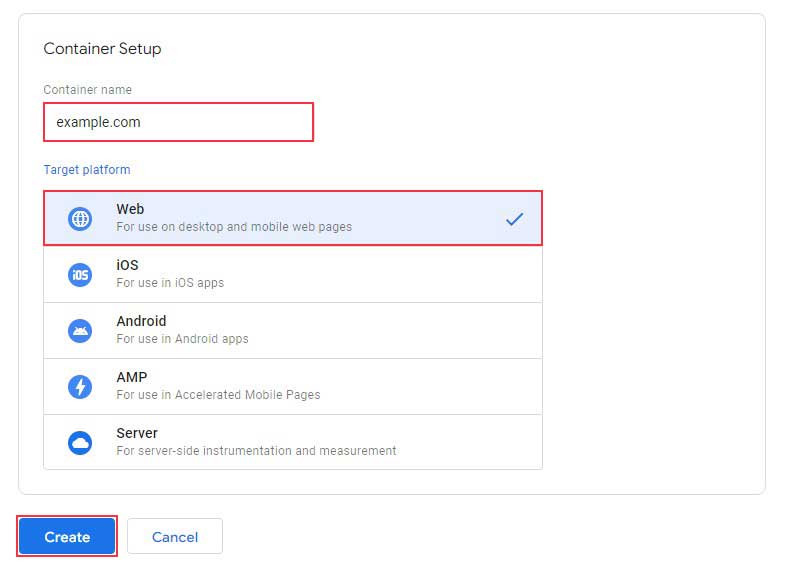Pick the Android platform label
786x572 pixels.
click(141, 322)
